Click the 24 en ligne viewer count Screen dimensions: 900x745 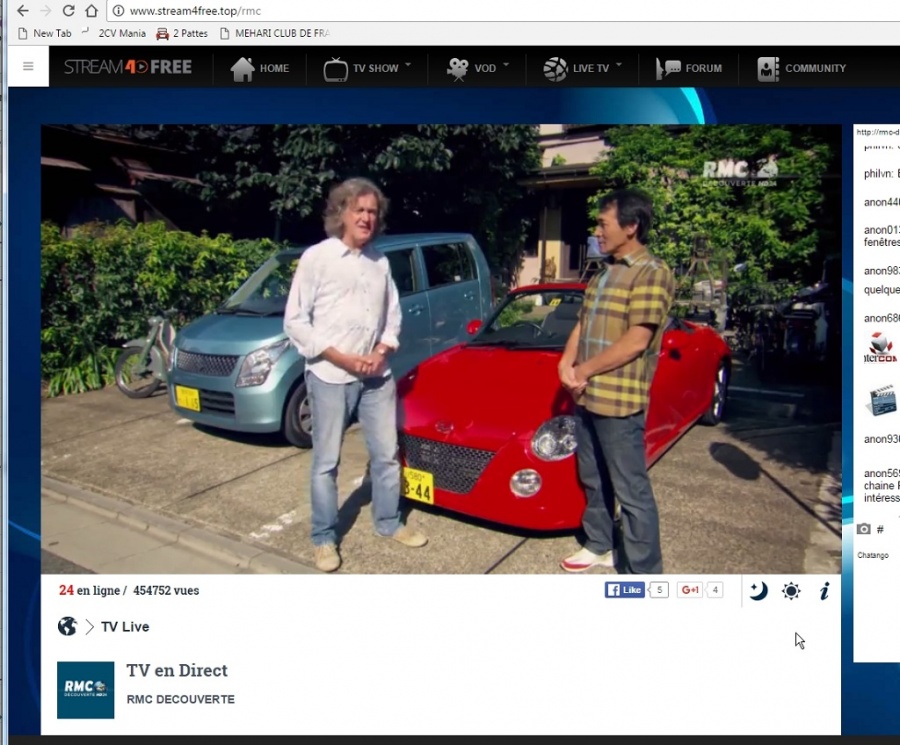tap(90, 590)
